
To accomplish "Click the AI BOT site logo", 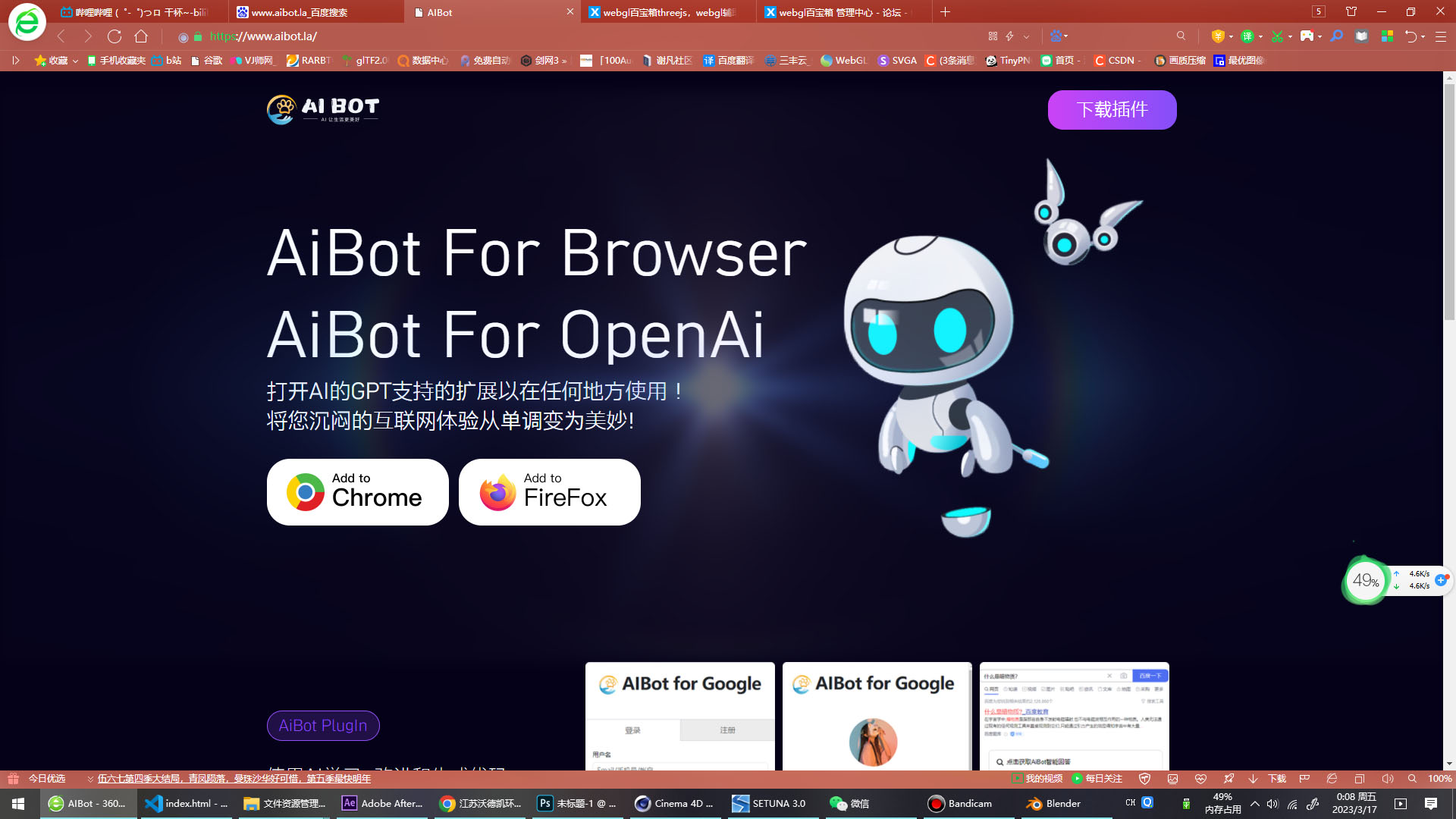I will (323, 109).
